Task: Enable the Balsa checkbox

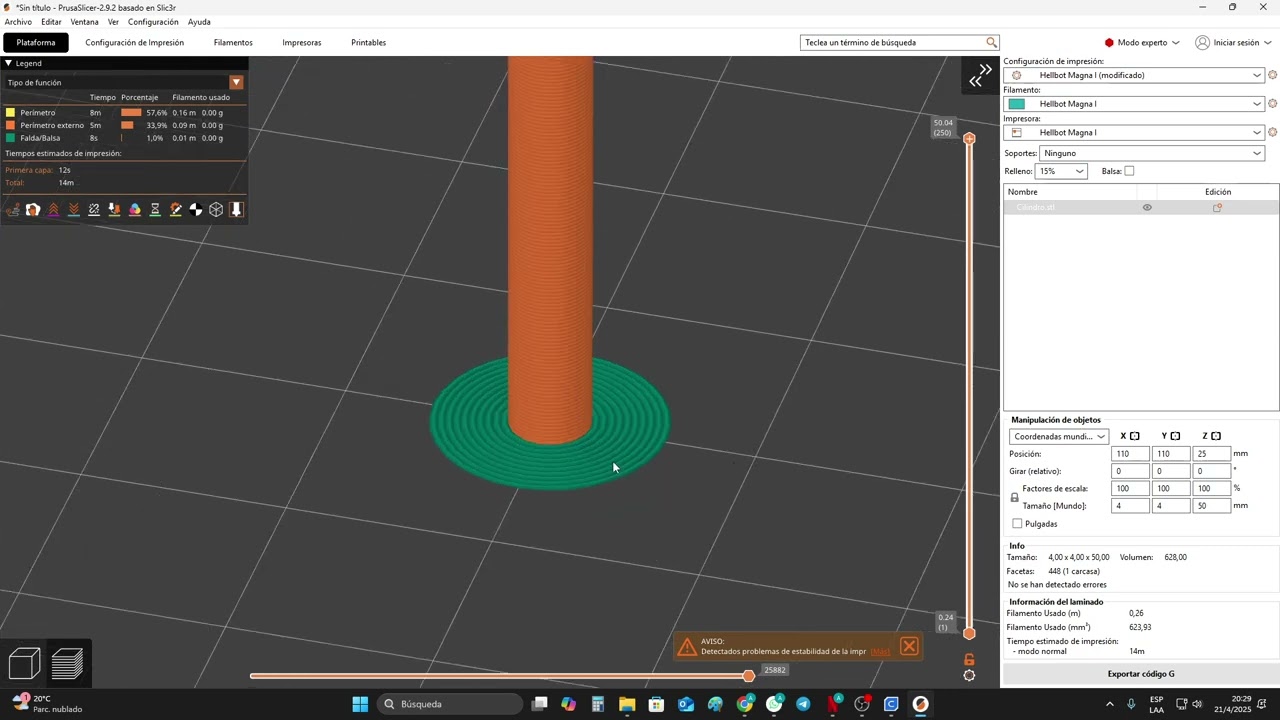Action: click(x=1129, y=171)
